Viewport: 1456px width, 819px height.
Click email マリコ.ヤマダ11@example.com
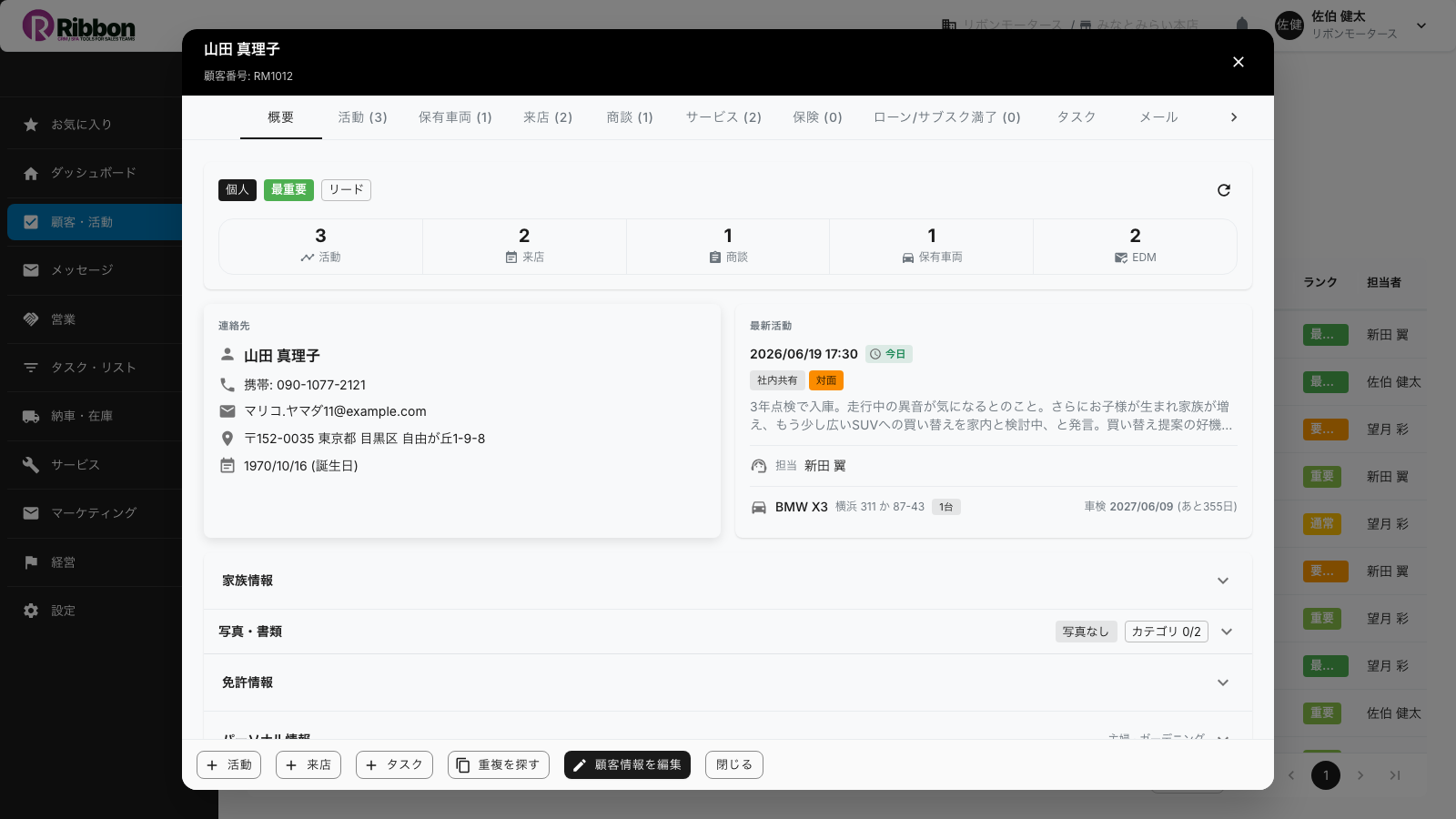point(335,411)
